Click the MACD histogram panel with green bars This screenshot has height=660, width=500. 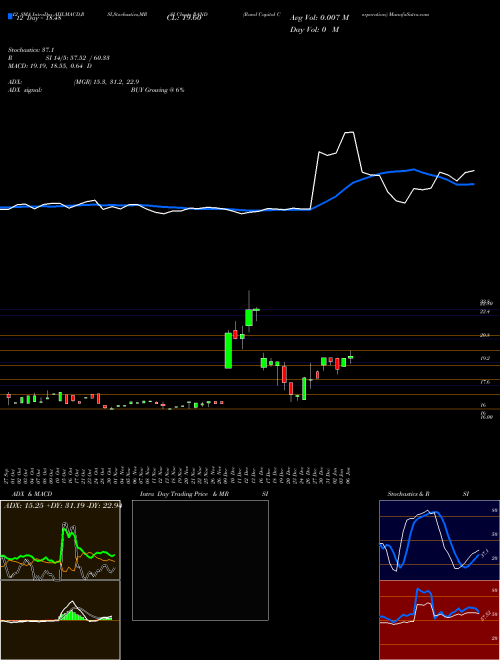[x=60, y=620]
